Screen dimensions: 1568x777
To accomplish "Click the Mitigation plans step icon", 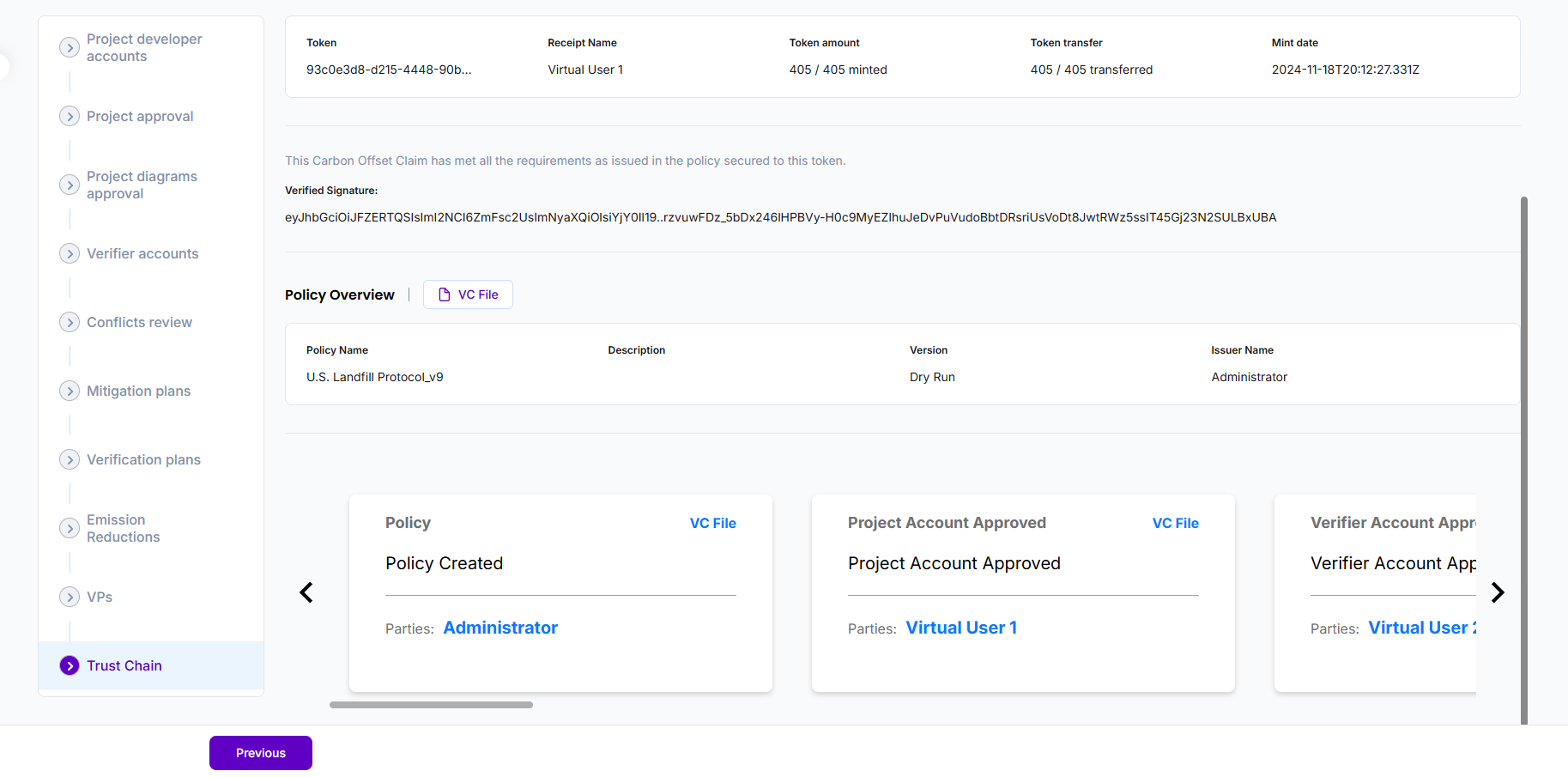I will (70, 392).
